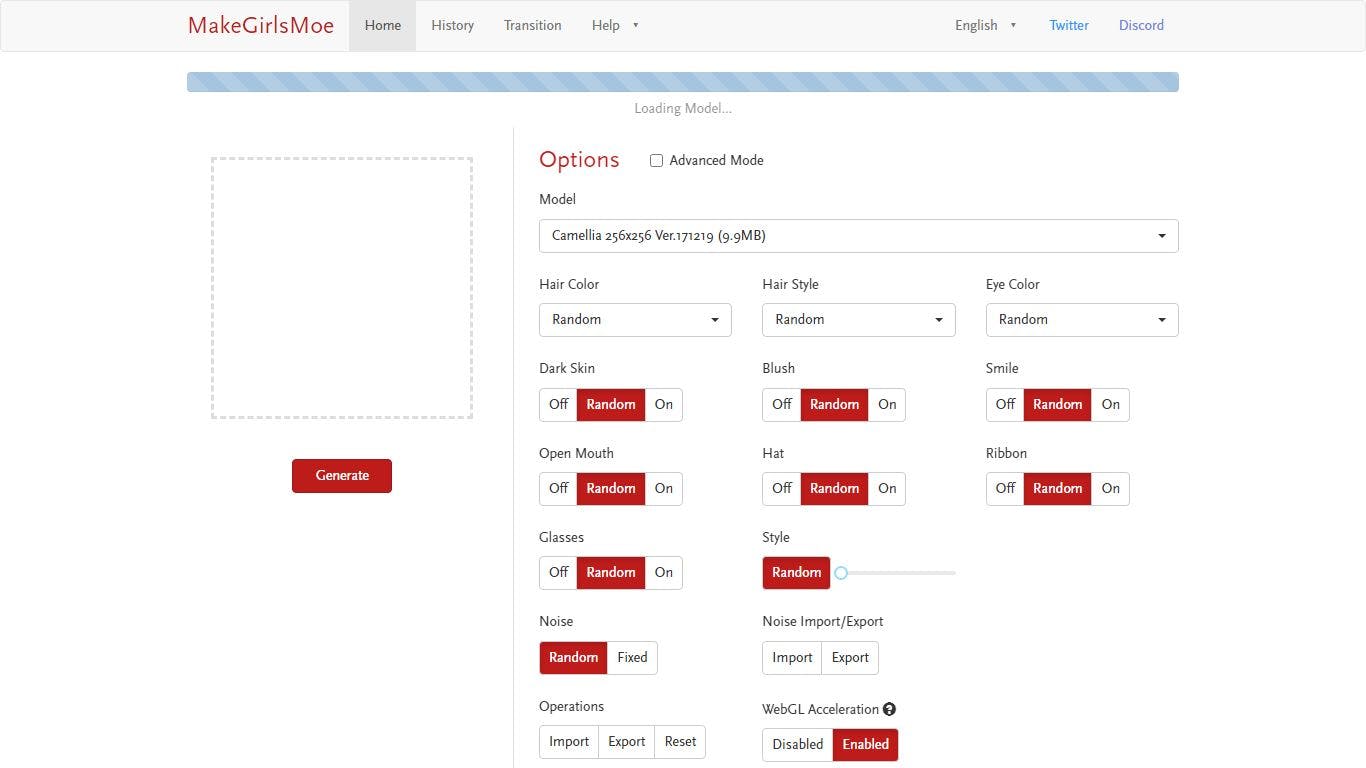This screenshot has width=1366, height=768.
Task: Click Reset under Operations
Action: [680, 741]
